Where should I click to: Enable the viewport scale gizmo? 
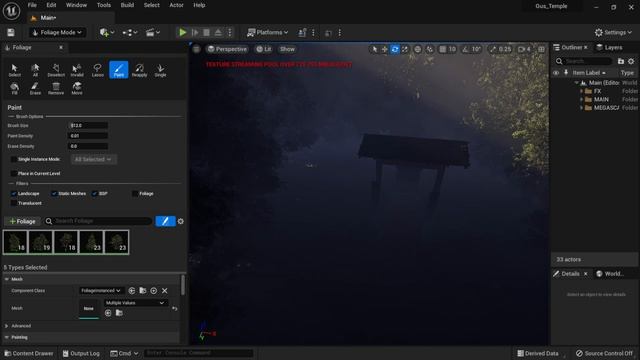405,49
